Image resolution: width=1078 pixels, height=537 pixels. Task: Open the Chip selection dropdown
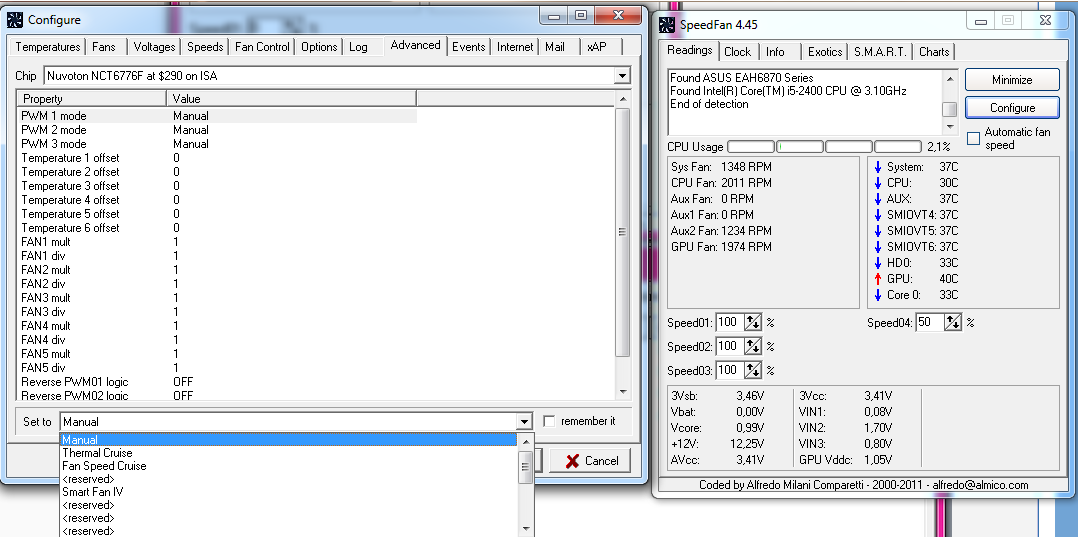point(622,76)
